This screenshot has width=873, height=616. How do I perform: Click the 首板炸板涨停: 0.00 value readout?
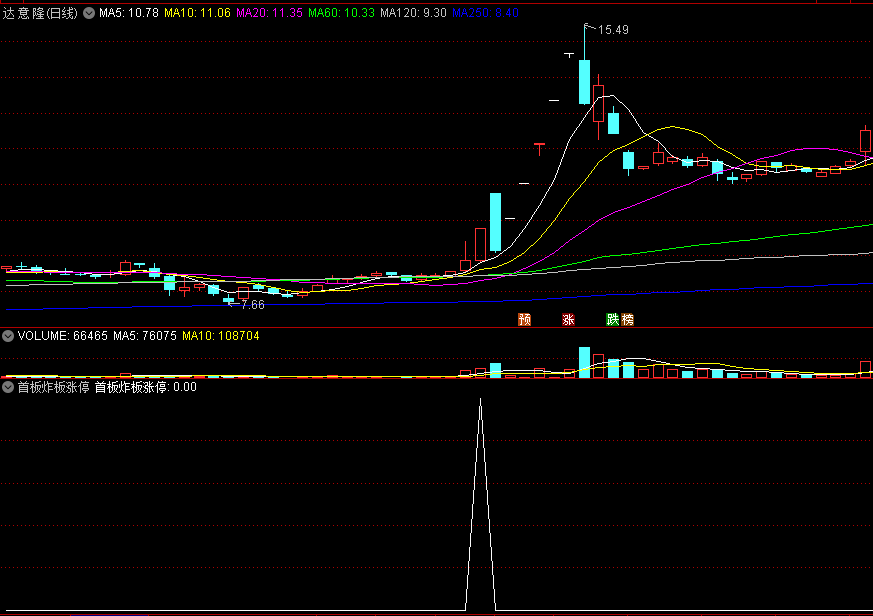[145, 387]
